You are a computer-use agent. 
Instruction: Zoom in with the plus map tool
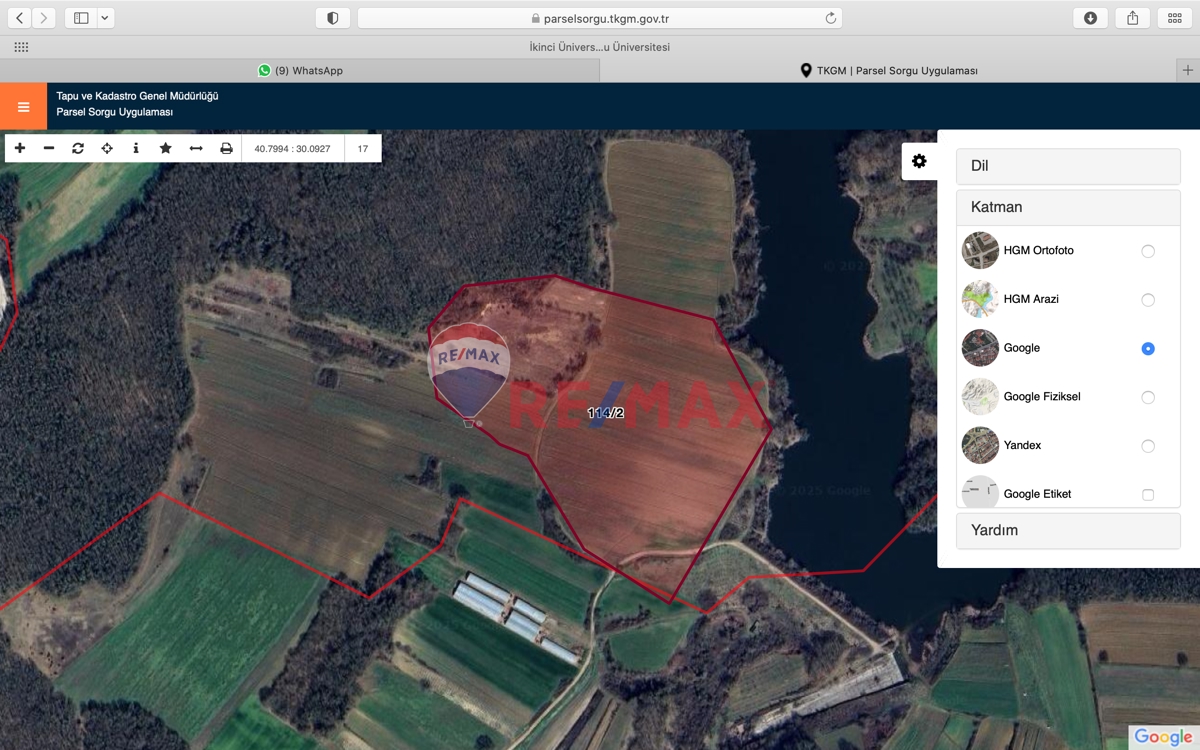coord(20,148)
